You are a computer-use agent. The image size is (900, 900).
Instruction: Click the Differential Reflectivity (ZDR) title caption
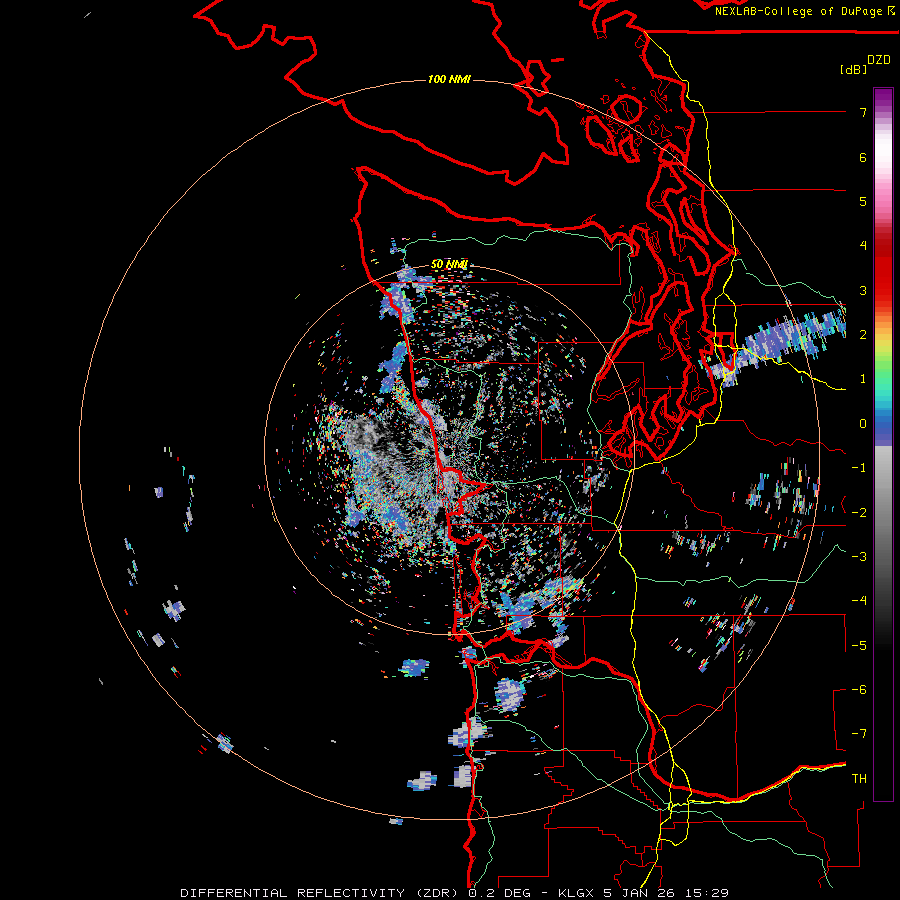321,893
